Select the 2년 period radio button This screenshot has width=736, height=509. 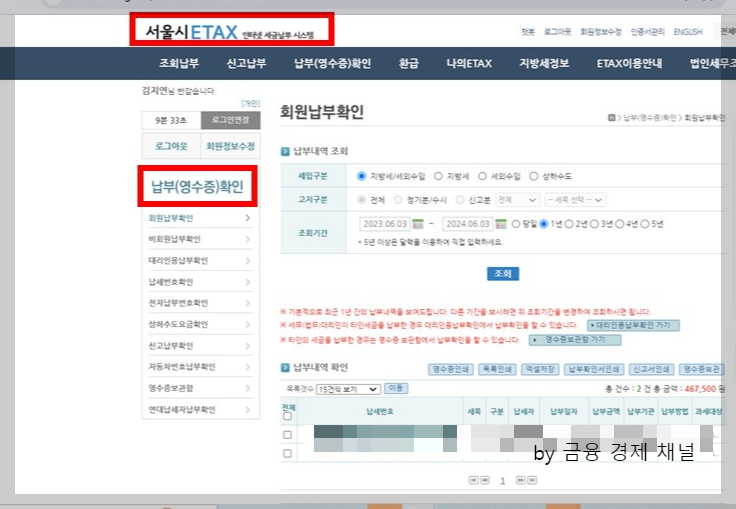pos(569,224)
